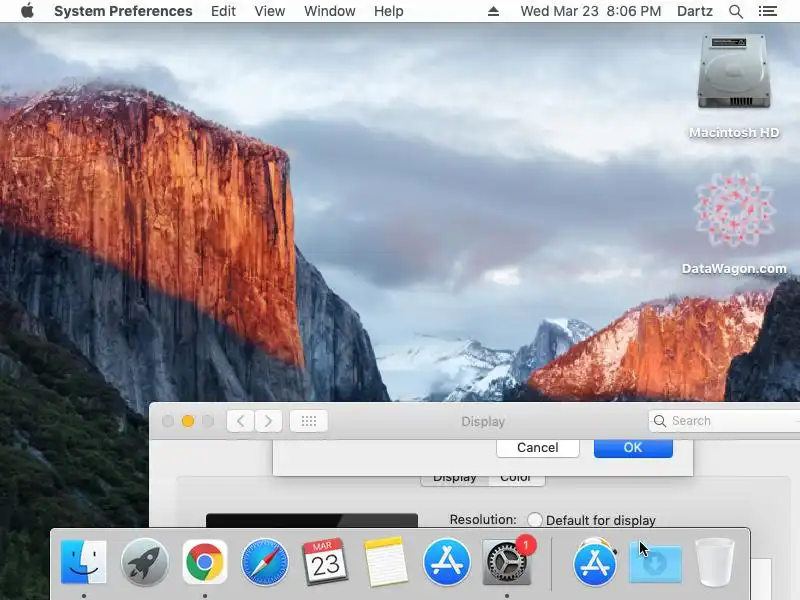Click the blue OK button
800x600 pixels.
(633, 447)
